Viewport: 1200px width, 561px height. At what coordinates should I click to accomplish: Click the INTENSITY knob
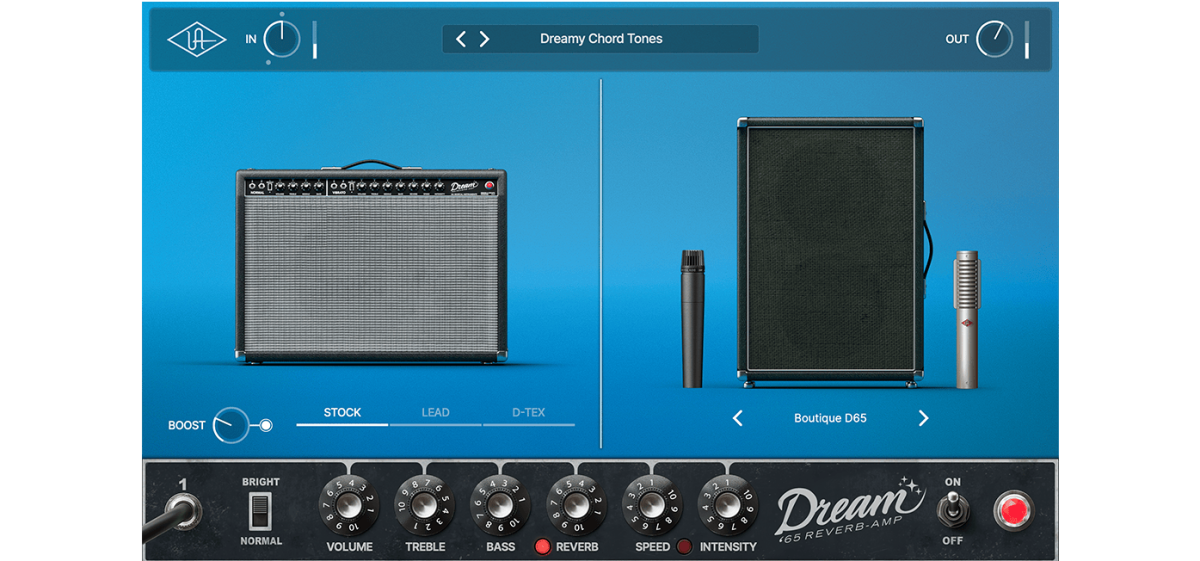pos(729,506)
